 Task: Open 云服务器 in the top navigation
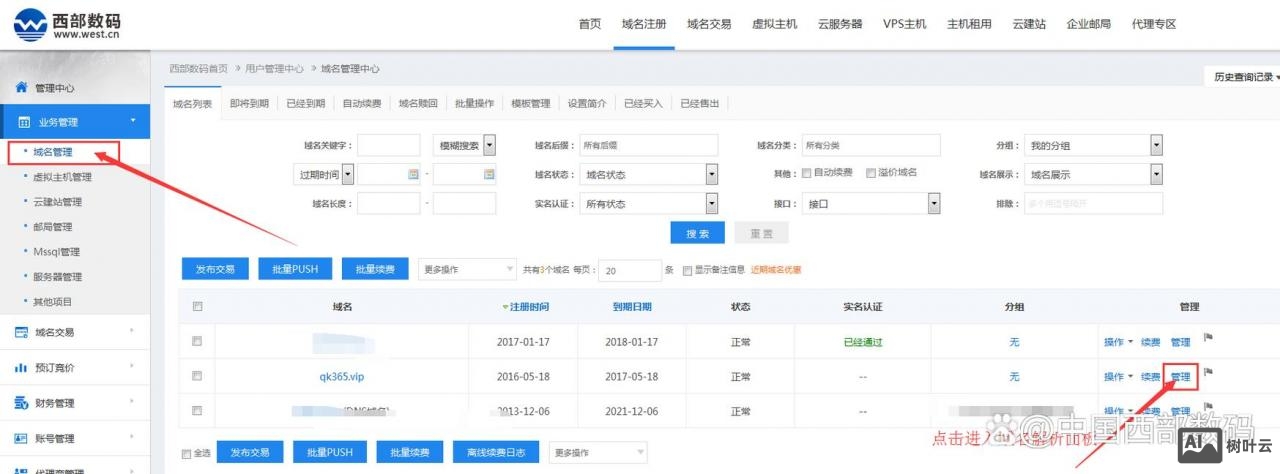840,24
